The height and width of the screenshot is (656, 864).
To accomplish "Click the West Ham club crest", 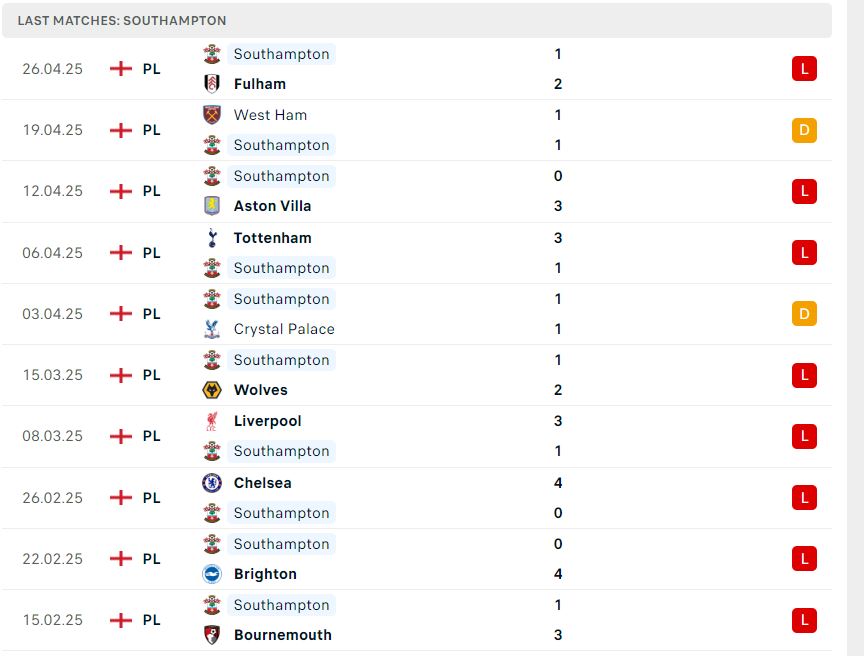I will [x=212, y=115].
